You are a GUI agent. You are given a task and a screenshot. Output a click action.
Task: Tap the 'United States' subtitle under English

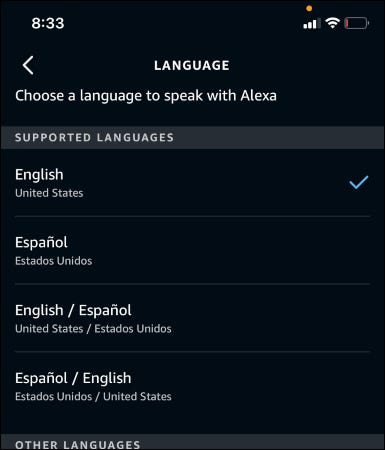click(49, 193)
